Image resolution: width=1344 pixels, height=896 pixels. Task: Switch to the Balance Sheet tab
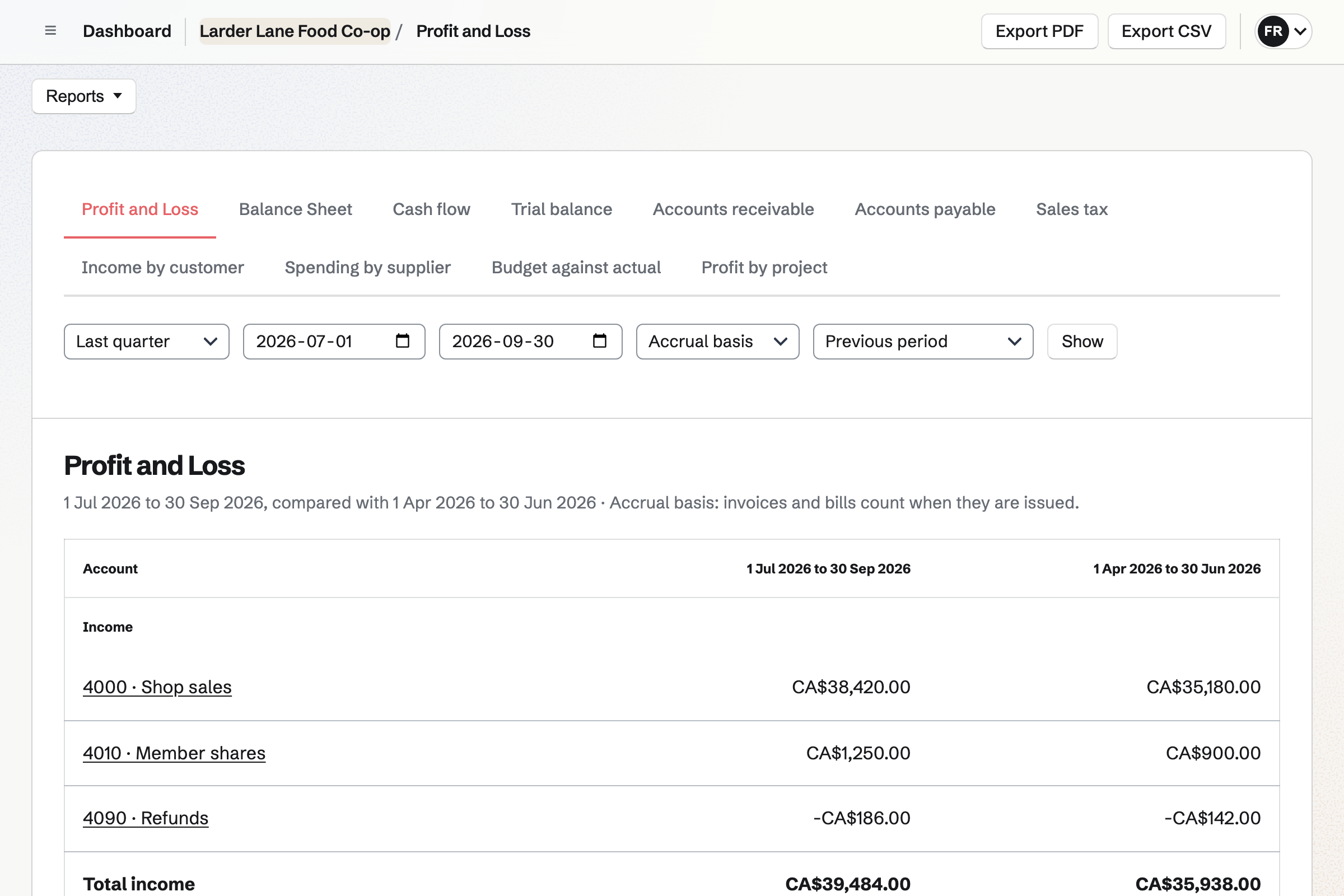[x=296, y=209]
